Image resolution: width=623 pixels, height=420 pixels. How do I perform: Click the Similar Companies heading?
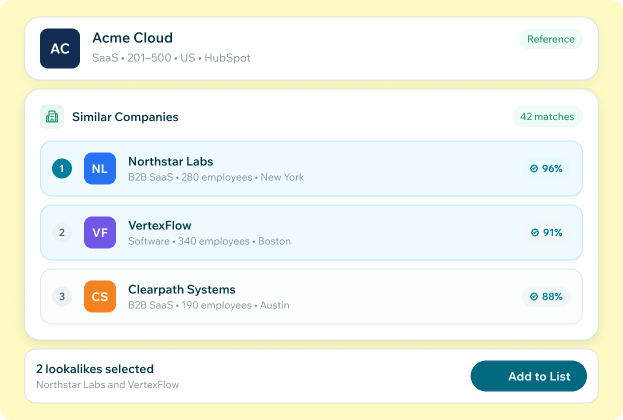coord(125,117)
